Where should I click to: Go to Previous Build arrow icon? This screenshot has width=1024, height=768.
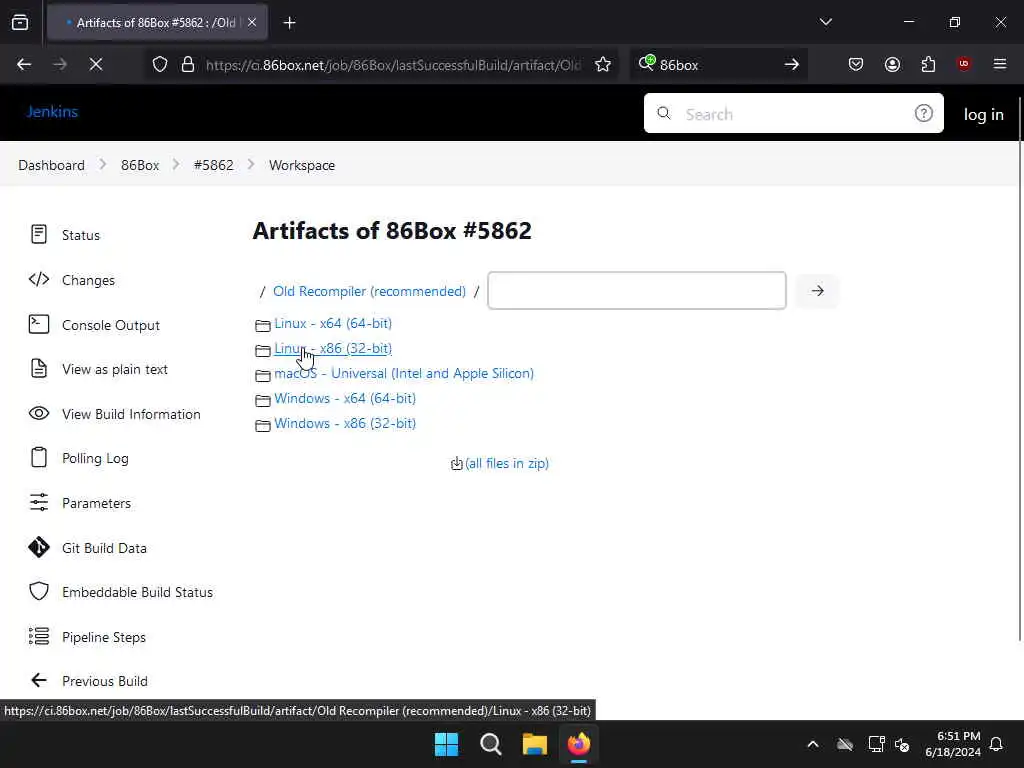point(39,680)
